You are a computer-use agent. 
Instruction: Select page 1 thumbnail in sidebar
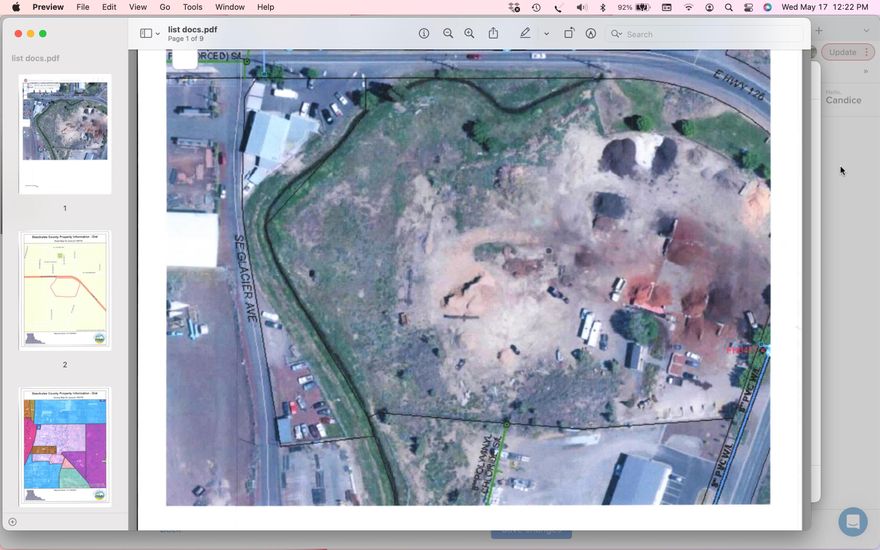pyautogui.click(x=65, y=134)
